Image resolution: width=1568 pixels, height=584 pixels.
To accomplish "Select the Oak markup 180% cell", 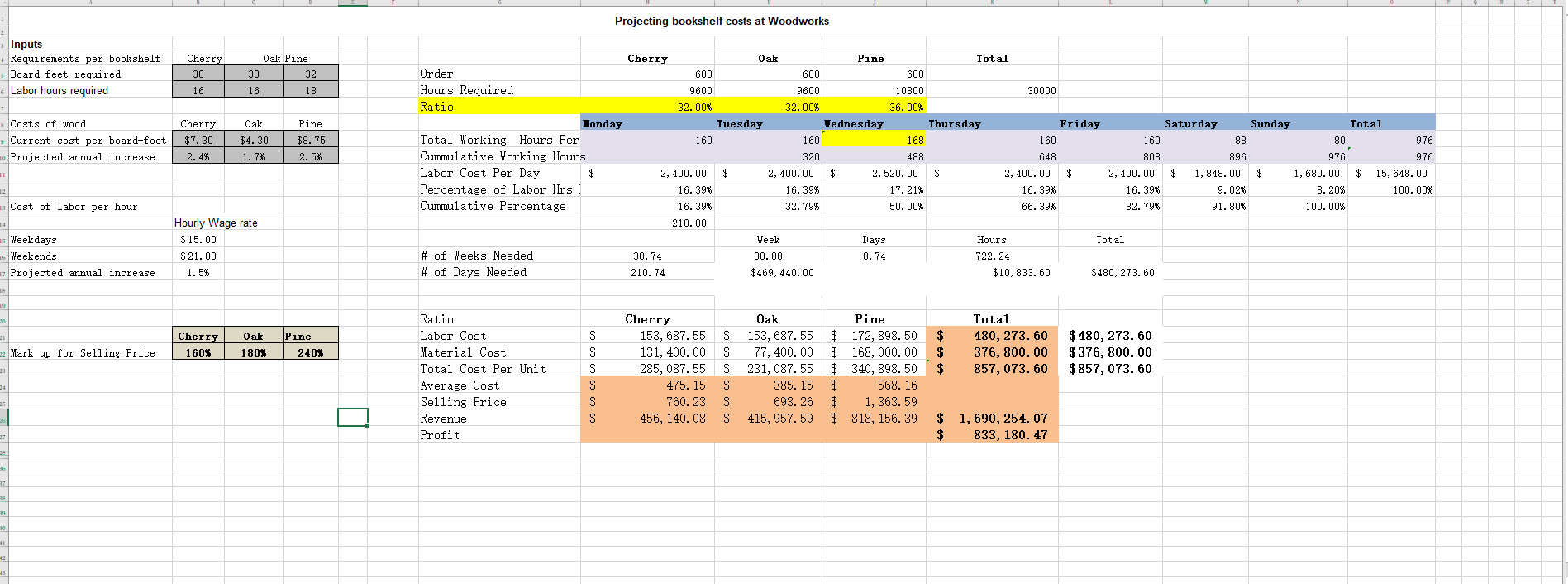I will click(254, 352).
